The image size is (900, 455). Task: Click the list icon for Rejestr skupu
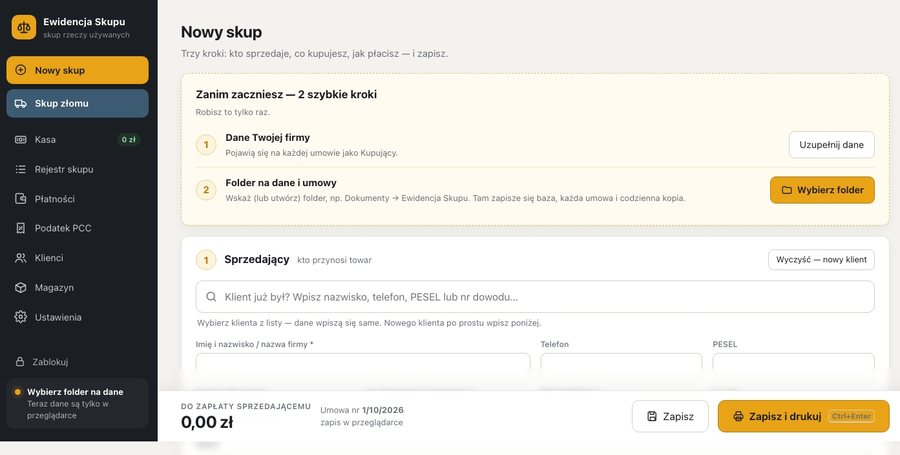(x=21, y=169)
